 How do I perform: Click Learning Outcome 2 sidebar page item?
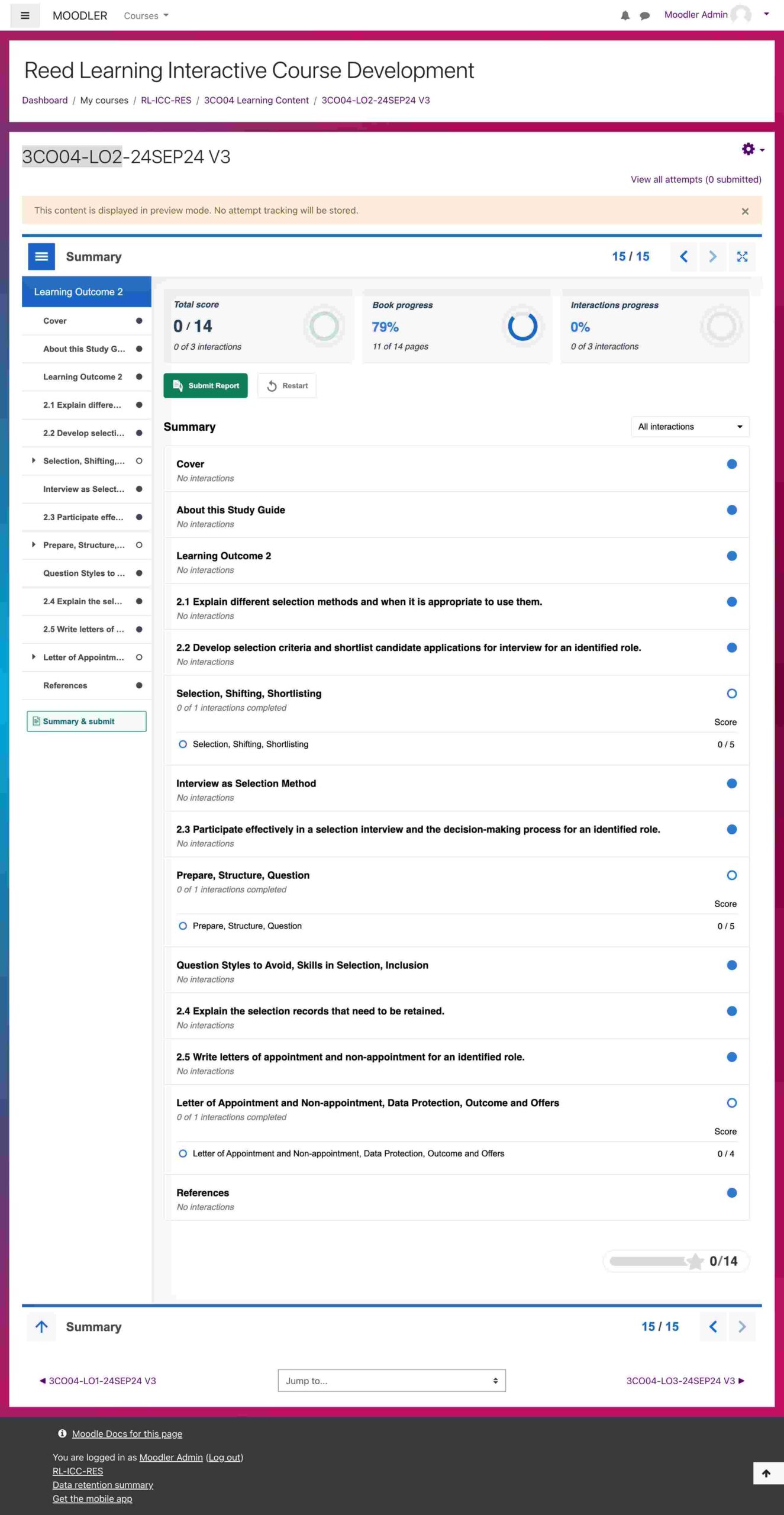86,377
